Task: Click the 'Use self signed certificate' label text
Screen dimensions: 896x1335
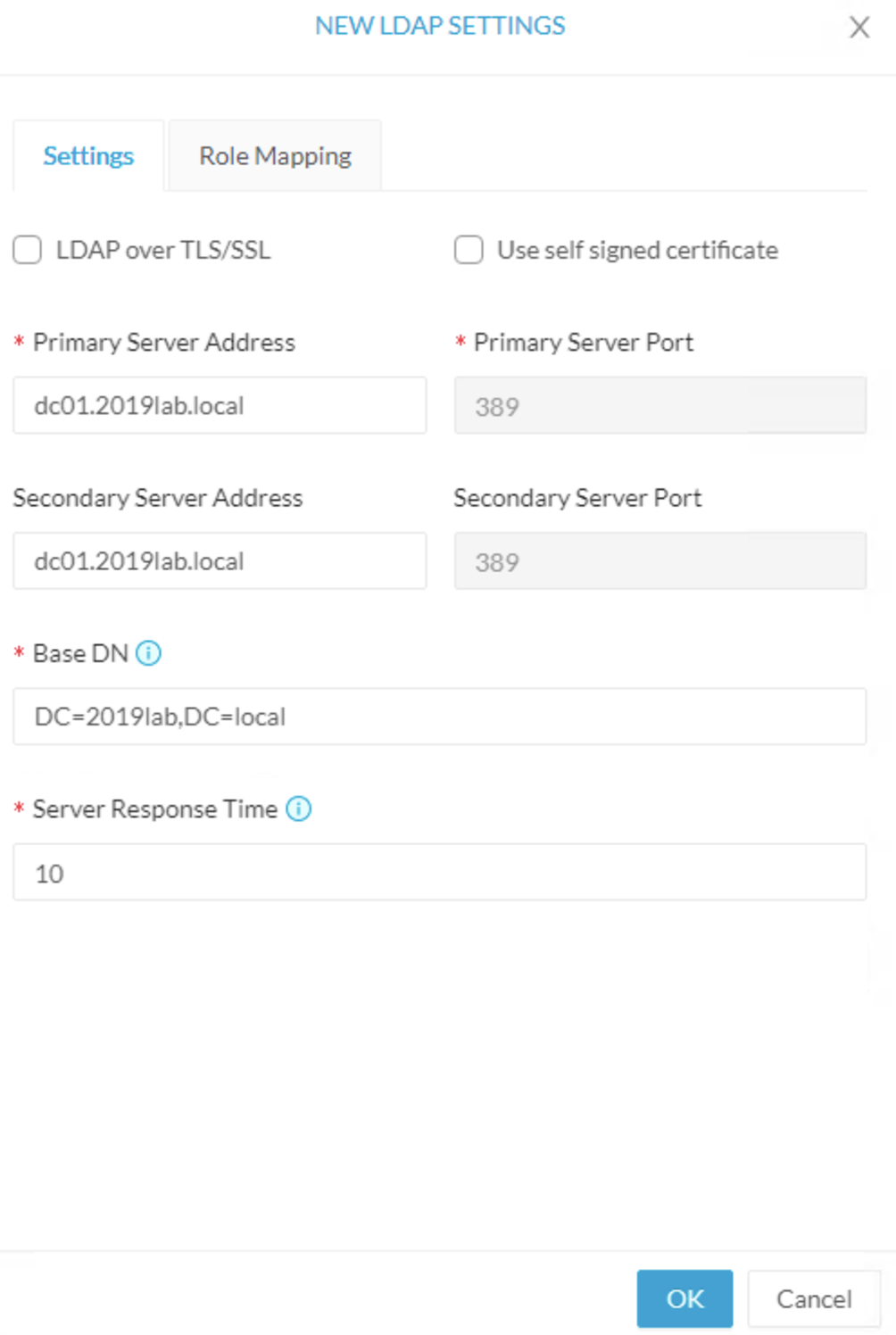Action: 637,250
